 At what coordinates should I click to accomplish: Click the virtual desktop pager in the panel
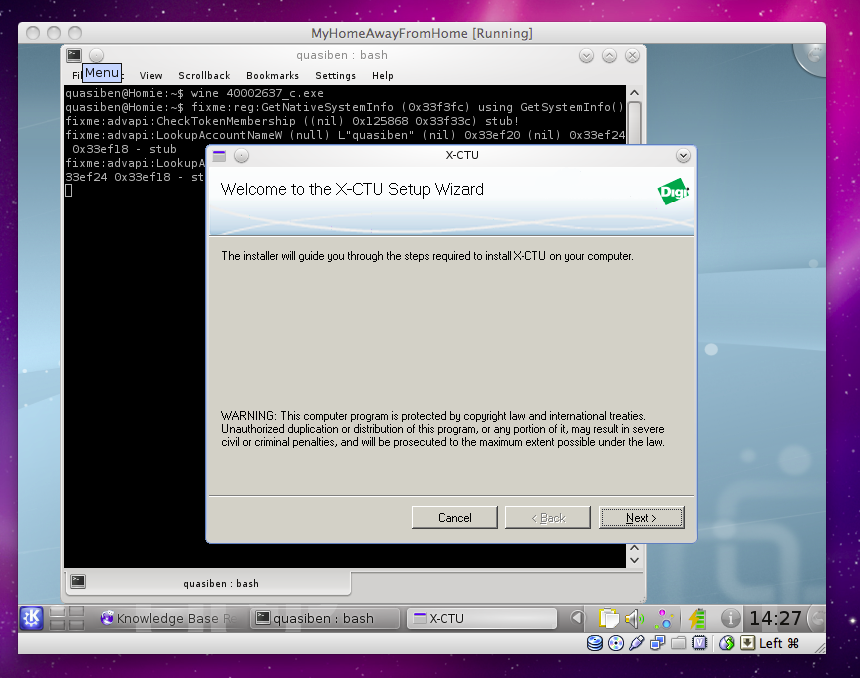click(x=67, y=618)
